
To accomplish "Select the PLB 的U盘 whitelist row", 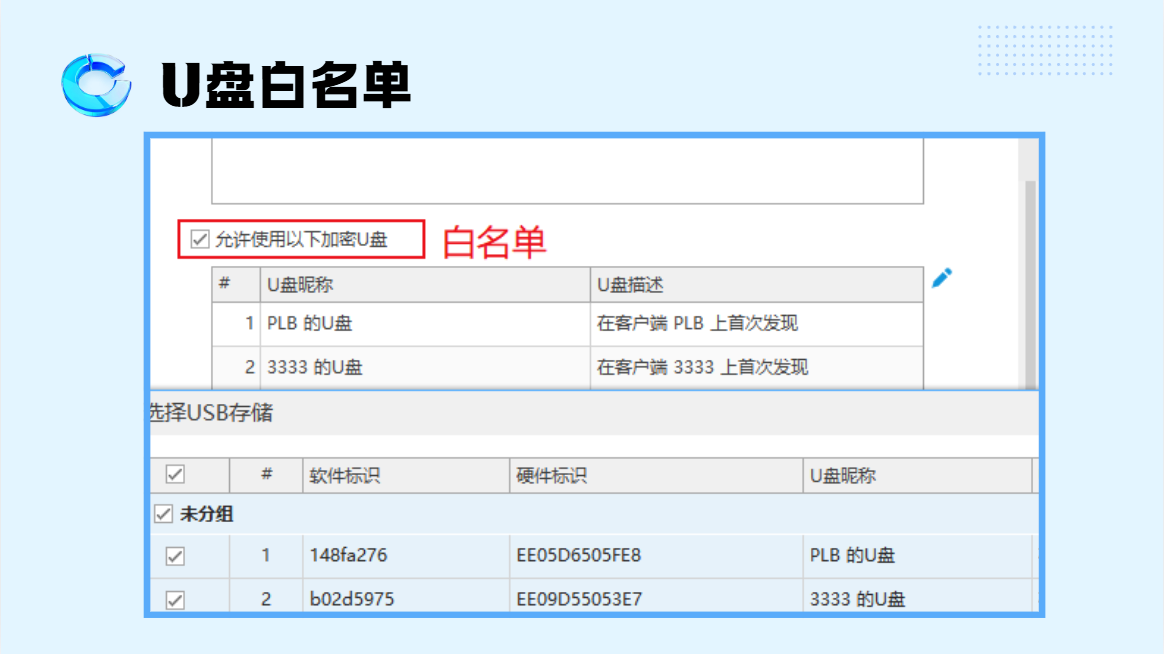I will (x=568, y=324).
